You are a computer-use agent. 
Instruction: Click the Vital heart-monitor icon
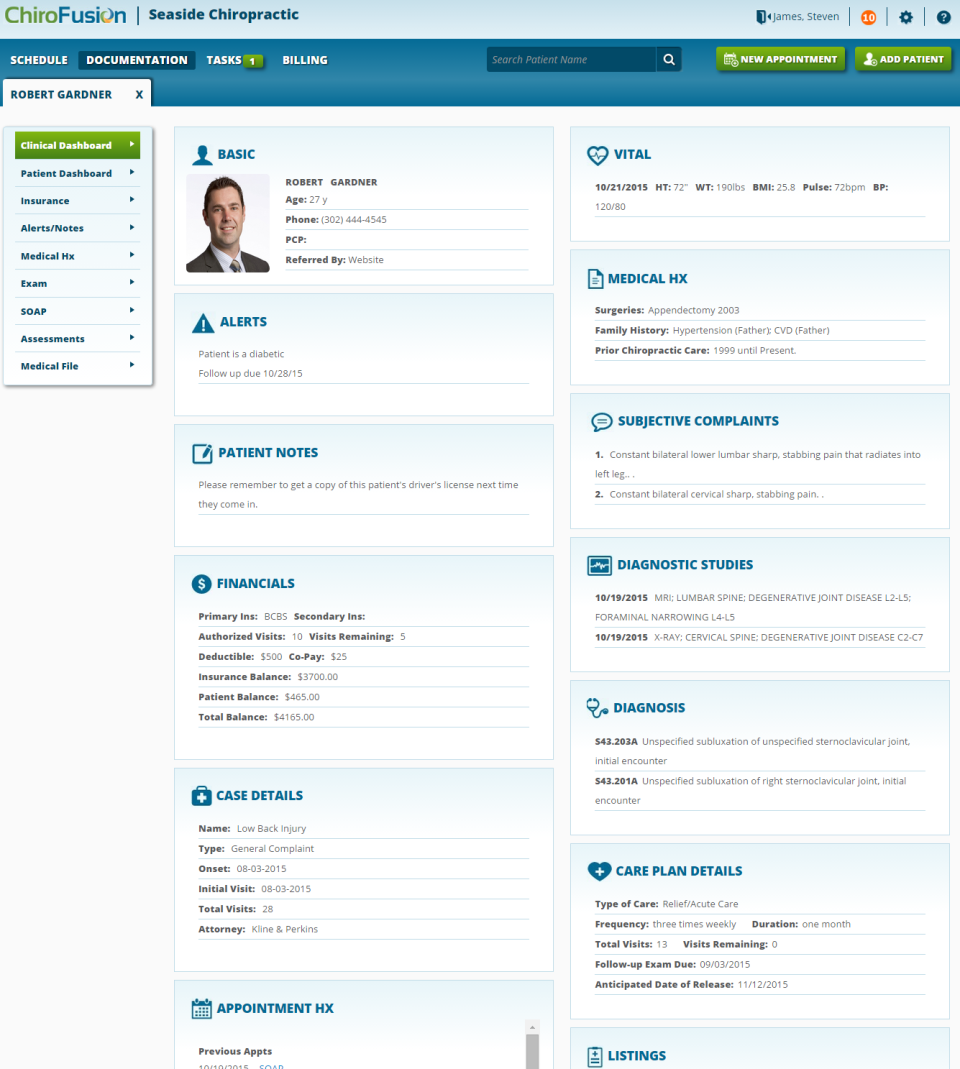click(598, 155)
